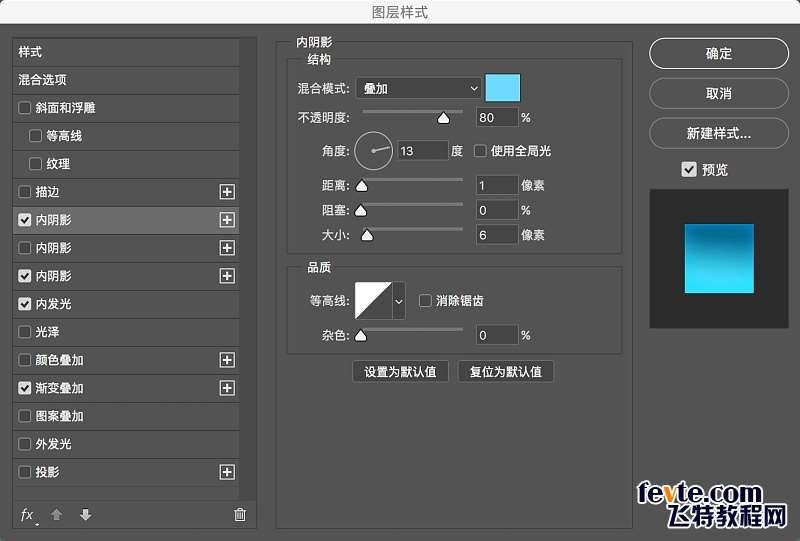Click the 取消 button
The width and height of the screenshot is (800, 541).
(719, 93)
